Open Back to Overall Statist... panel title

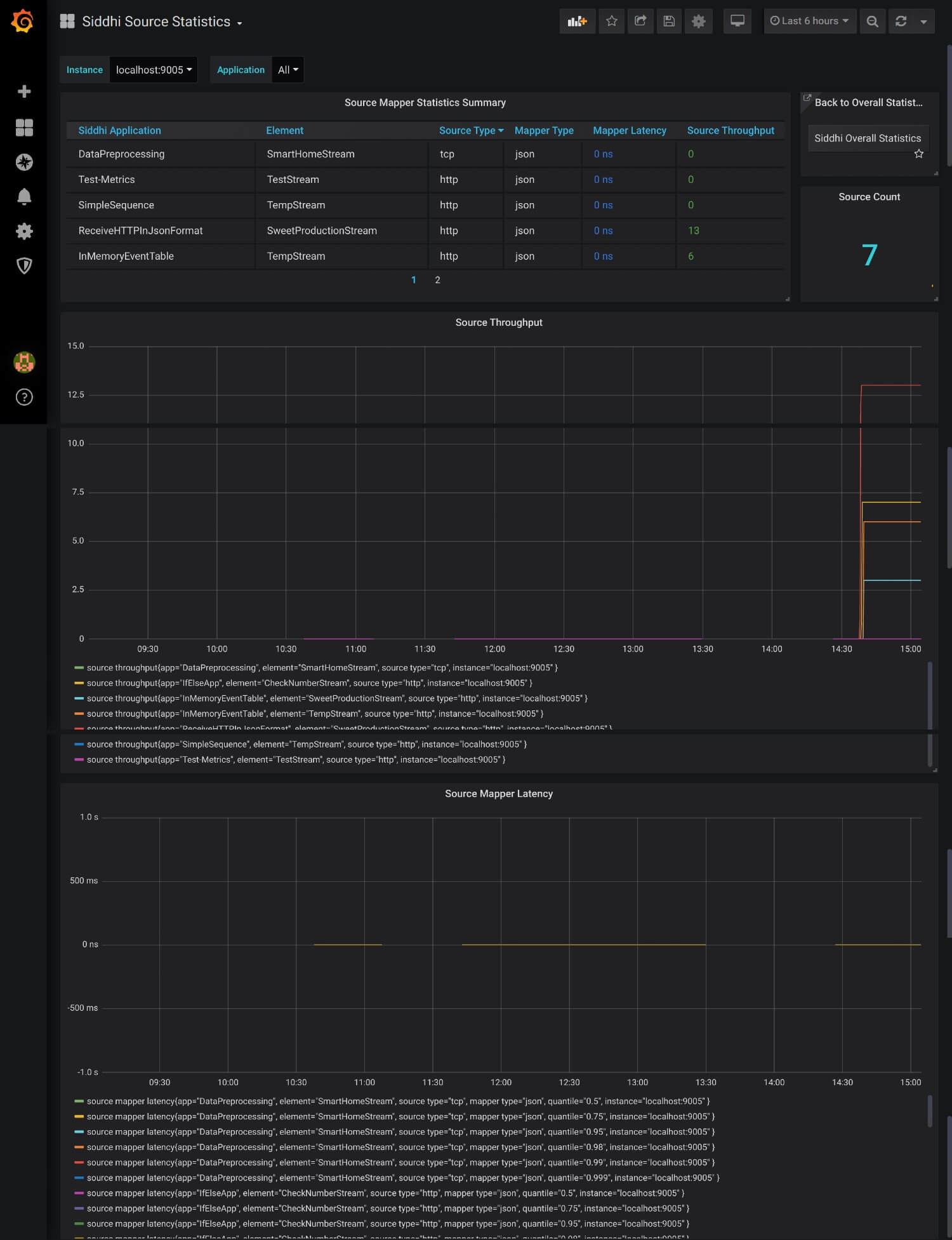point(868,102)
